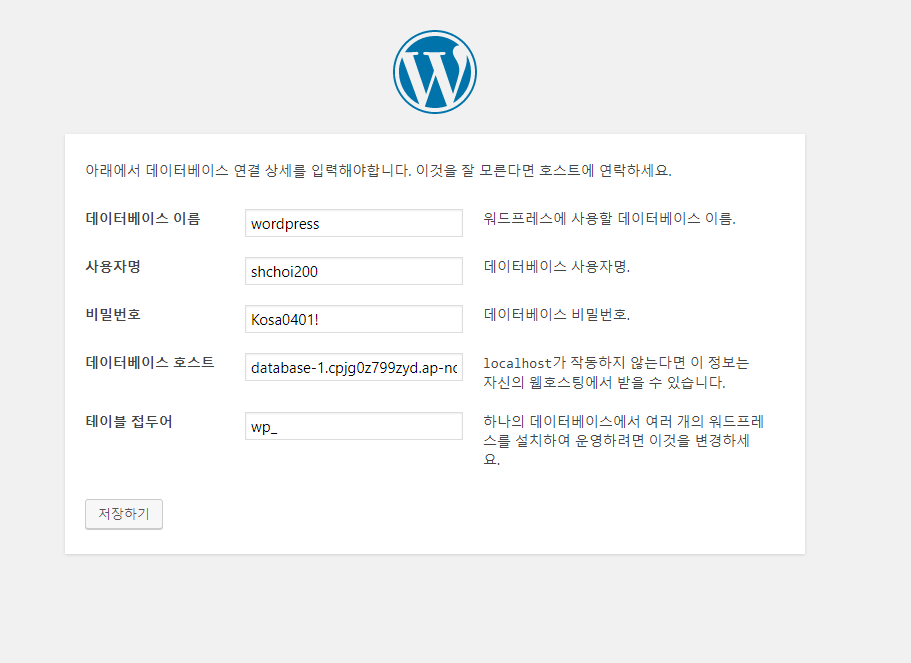Click the table prefix field wp_
The height and width of the screenshot is (663, 911).
(354, 427)
